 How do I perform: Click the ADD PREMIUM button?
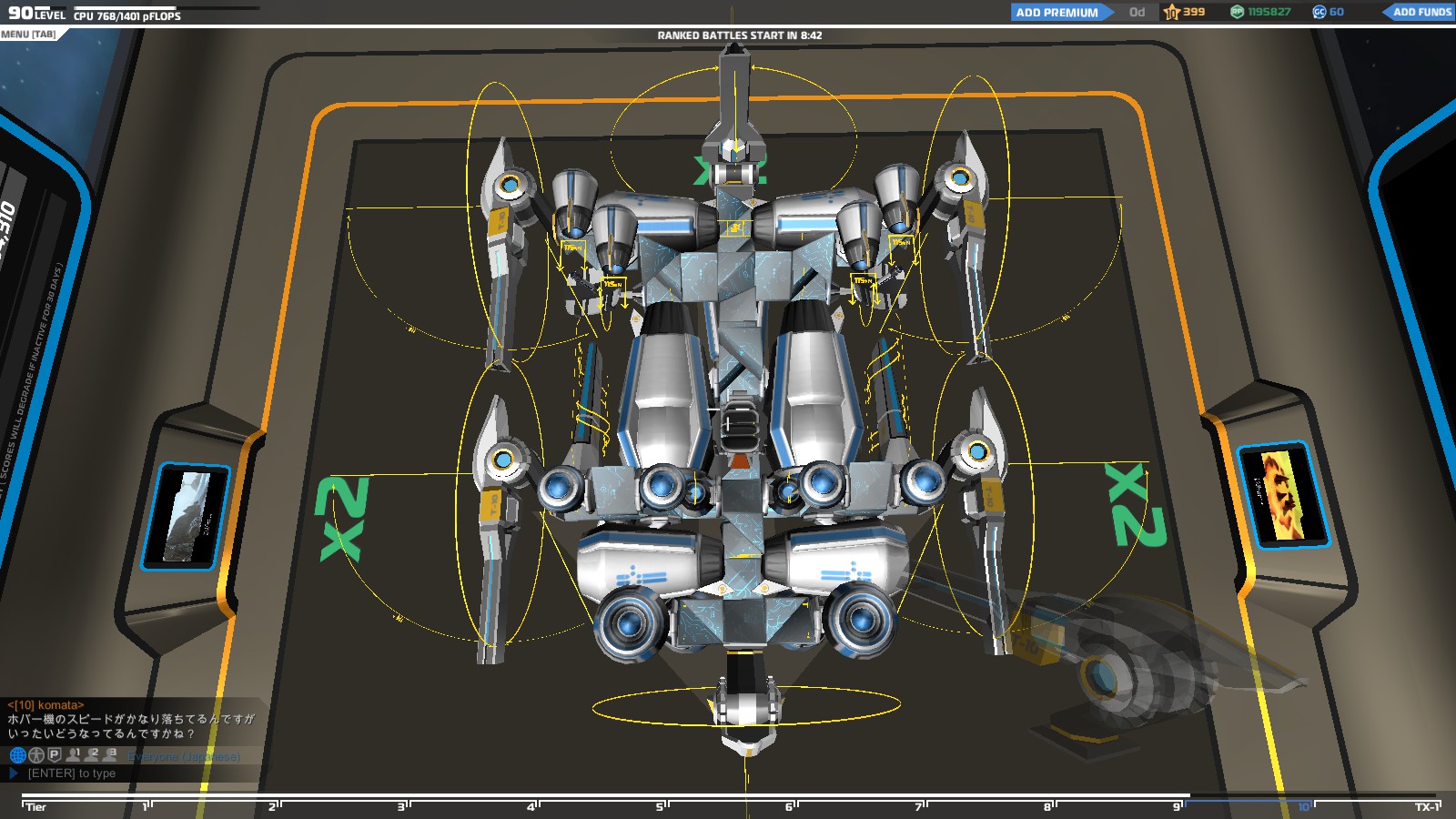[1061, 12]
